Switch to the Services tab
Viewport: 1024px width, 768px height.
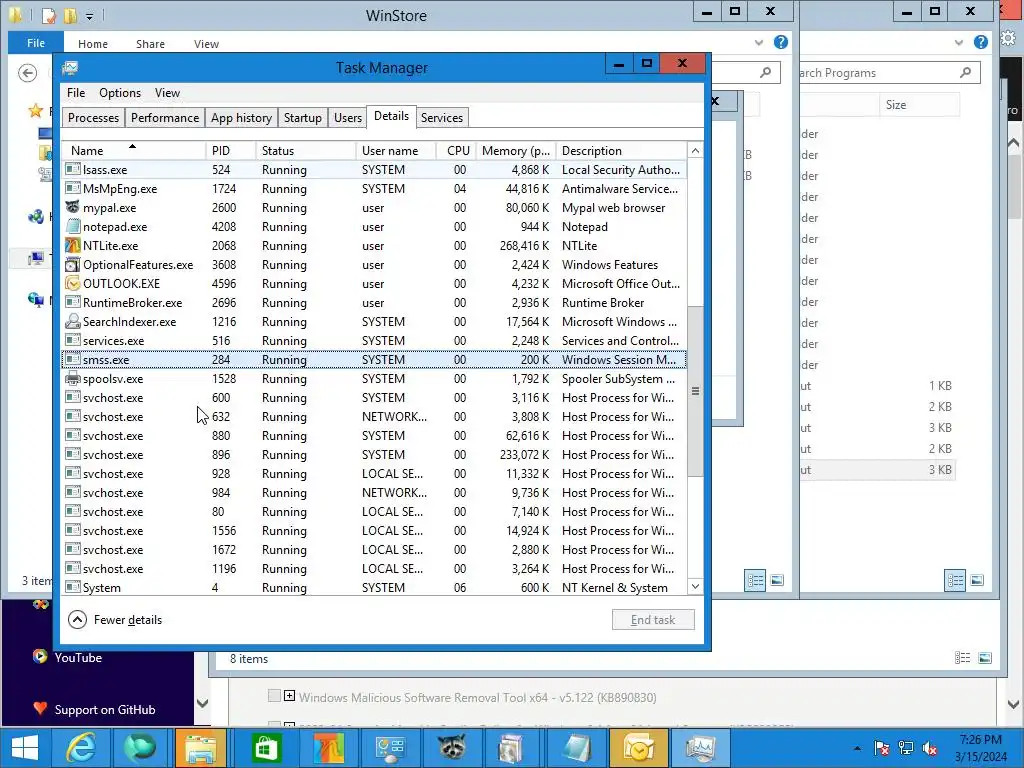[441, 118]
